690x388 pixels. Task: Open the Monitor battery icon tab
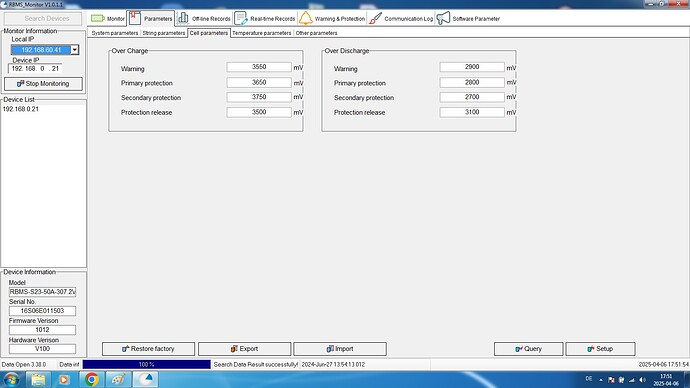coord(98,18)
